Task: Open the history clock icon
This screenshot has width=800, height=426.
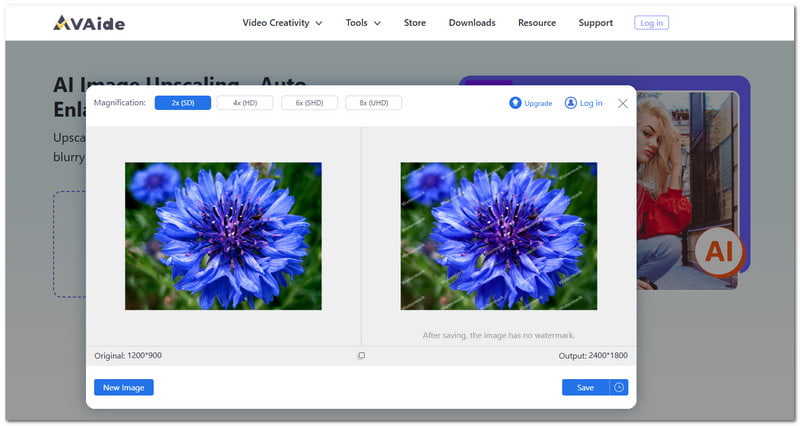Action: click(619, 387)
